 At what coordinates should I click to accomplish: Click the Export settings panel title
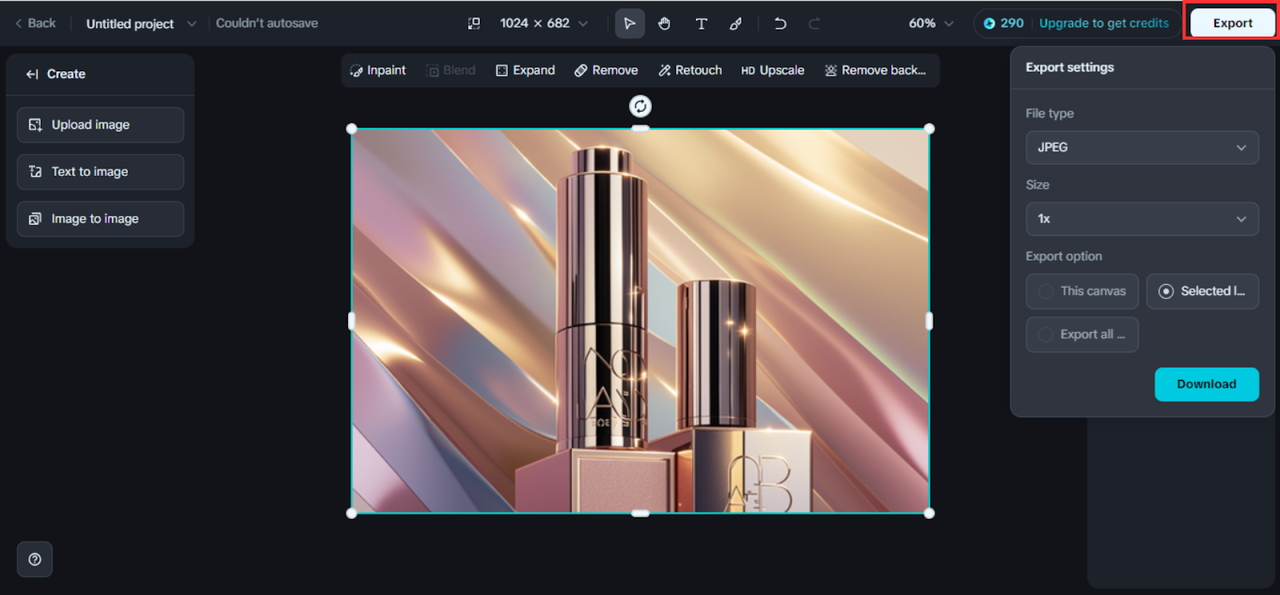coord(1070,67)
